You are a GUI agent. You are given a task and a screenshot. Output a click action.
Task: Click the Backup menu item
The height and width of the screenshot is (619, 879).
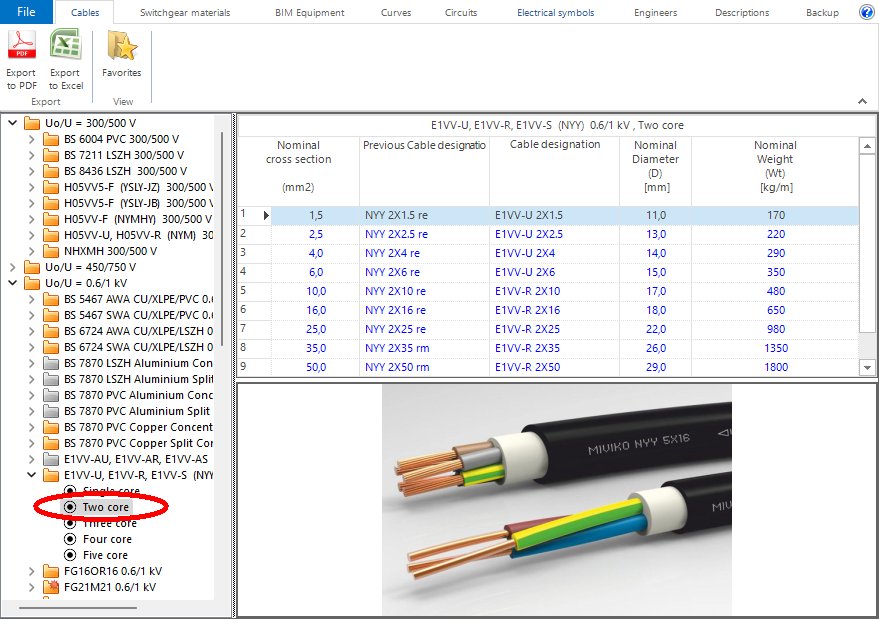[x=822, y=12]
